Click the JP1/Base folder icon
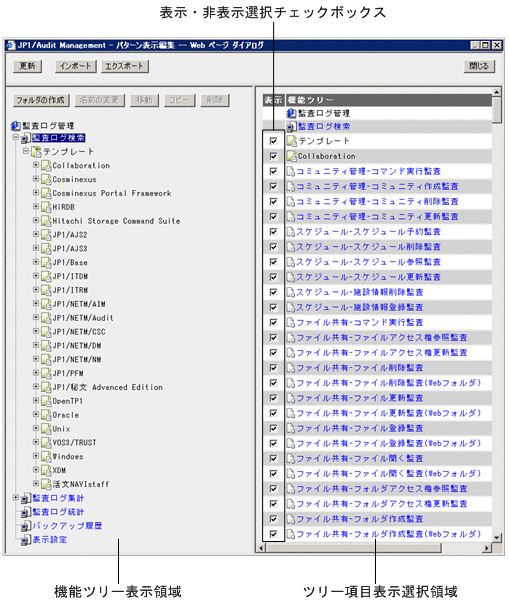Screen dimensions: 509x604 coord(46,263)
